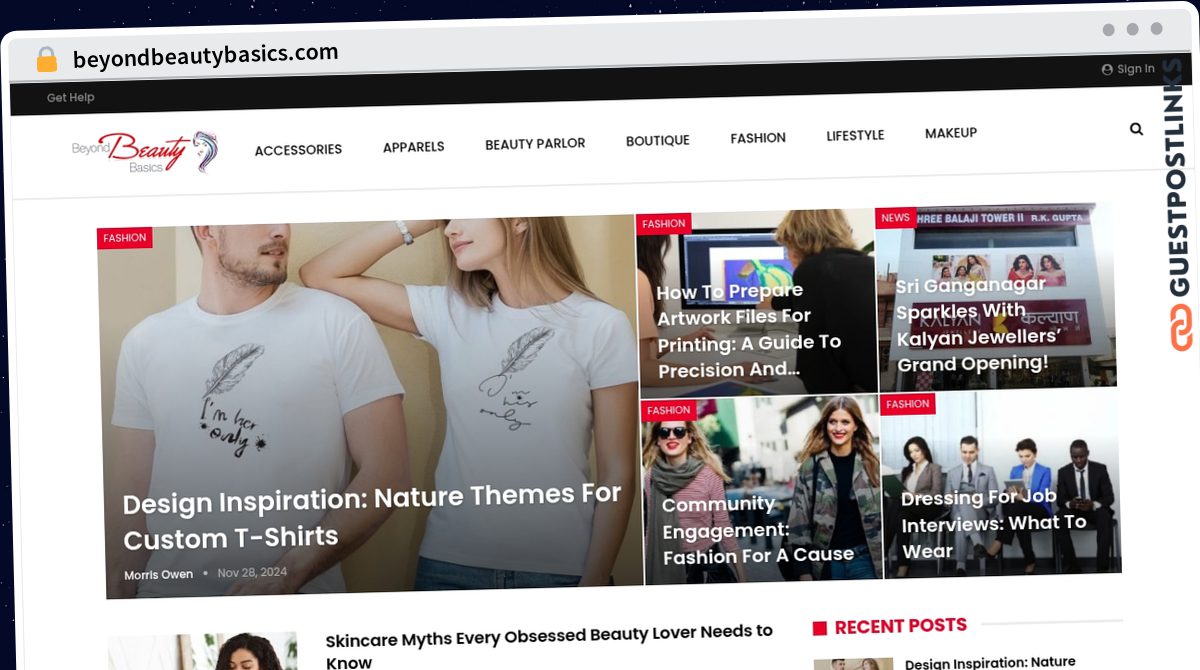Open How To Prepare Artwork Files article

[749, 330]
